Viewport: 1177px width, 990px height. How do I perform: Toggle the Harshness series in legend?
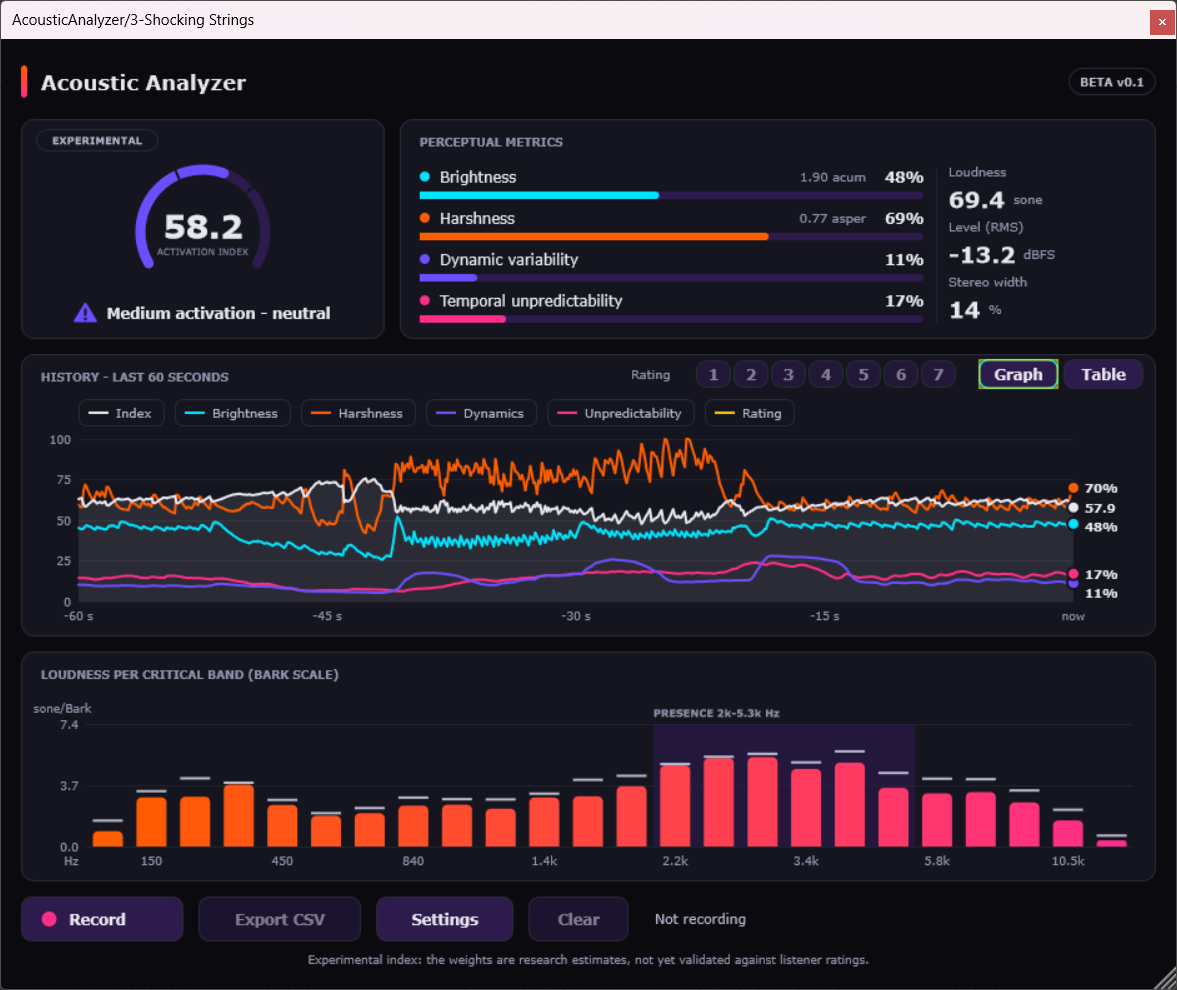pyautogui.click(x=358, y=413)
